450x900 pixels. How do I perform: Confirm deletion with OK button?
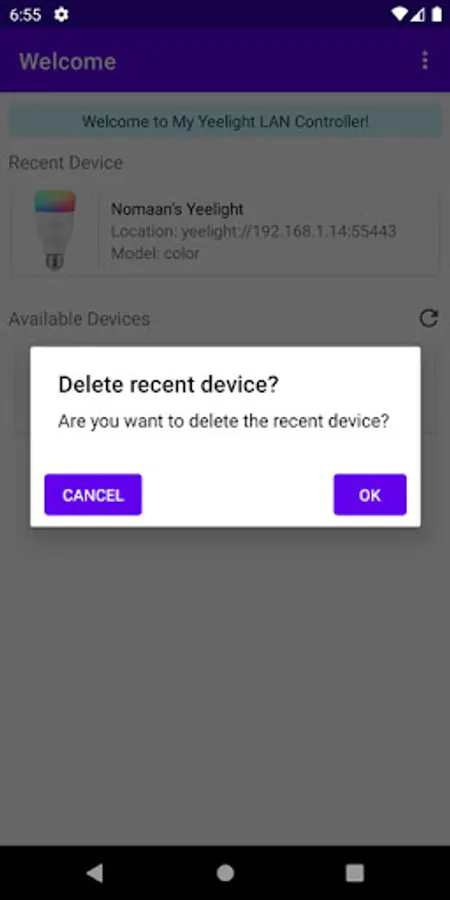[370, 495]
